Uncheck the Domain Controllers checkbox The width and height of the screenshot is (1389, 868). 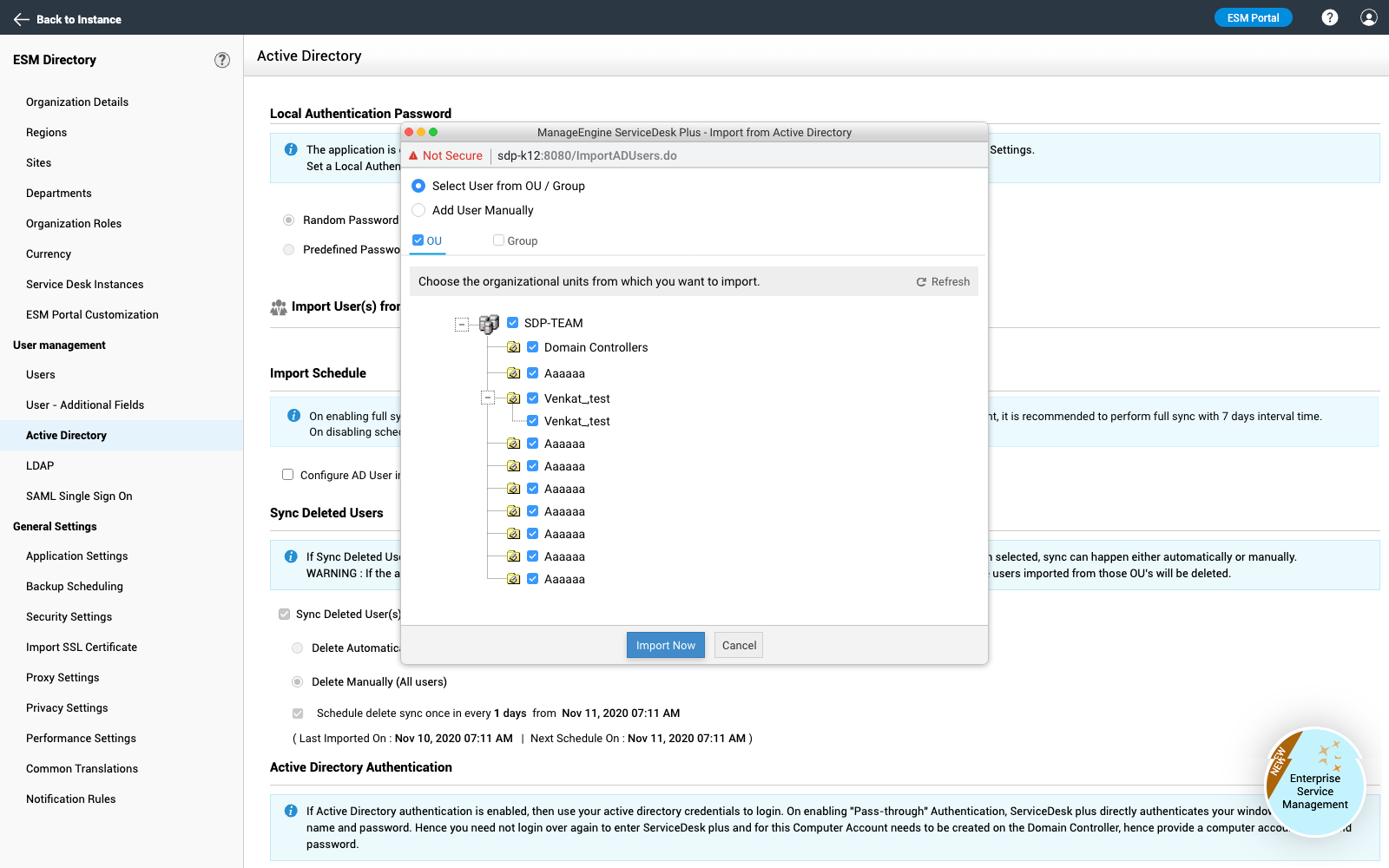(533, 347)
